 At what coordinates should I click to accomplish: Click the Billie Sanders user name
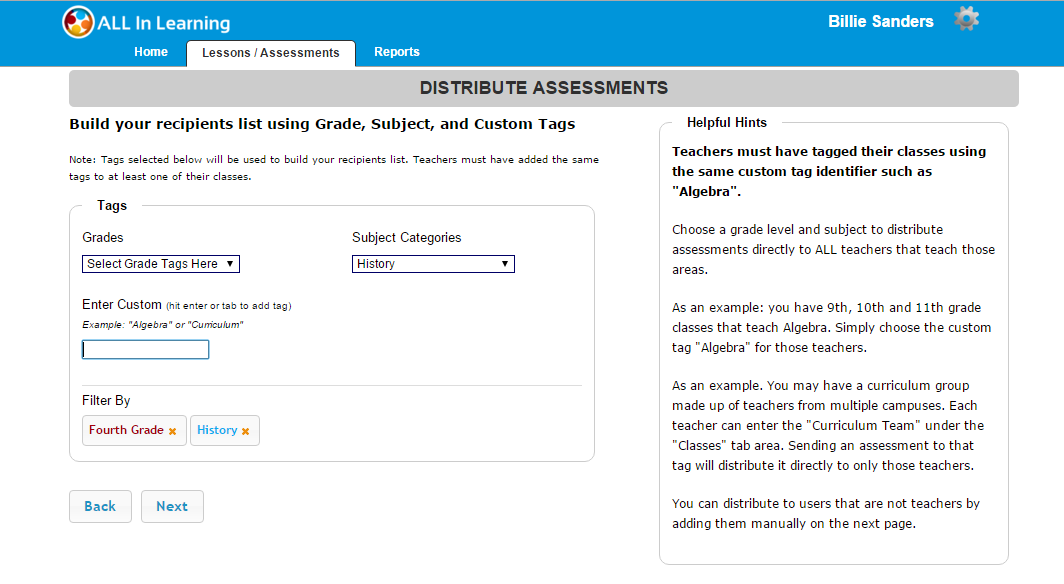pyautogui.click(x=881, y=21)
